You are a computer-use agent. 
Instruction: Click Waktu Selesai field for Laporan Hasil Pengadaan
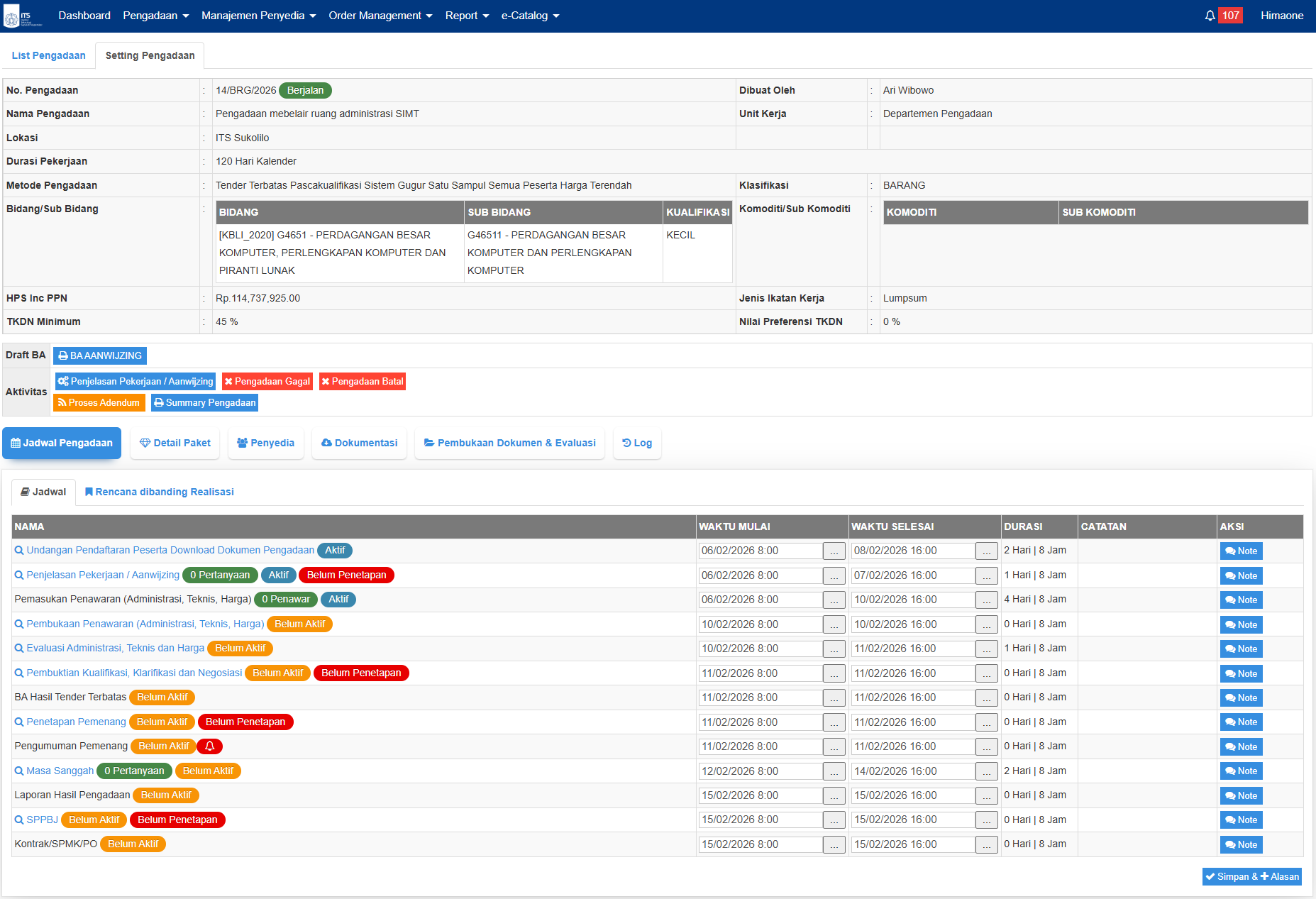point(913,796)
